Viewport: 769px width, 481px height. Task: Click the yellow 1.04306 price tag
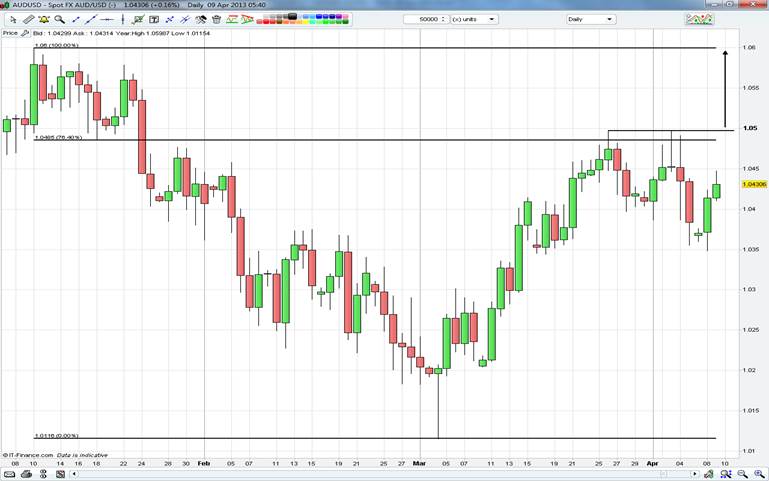754,184
